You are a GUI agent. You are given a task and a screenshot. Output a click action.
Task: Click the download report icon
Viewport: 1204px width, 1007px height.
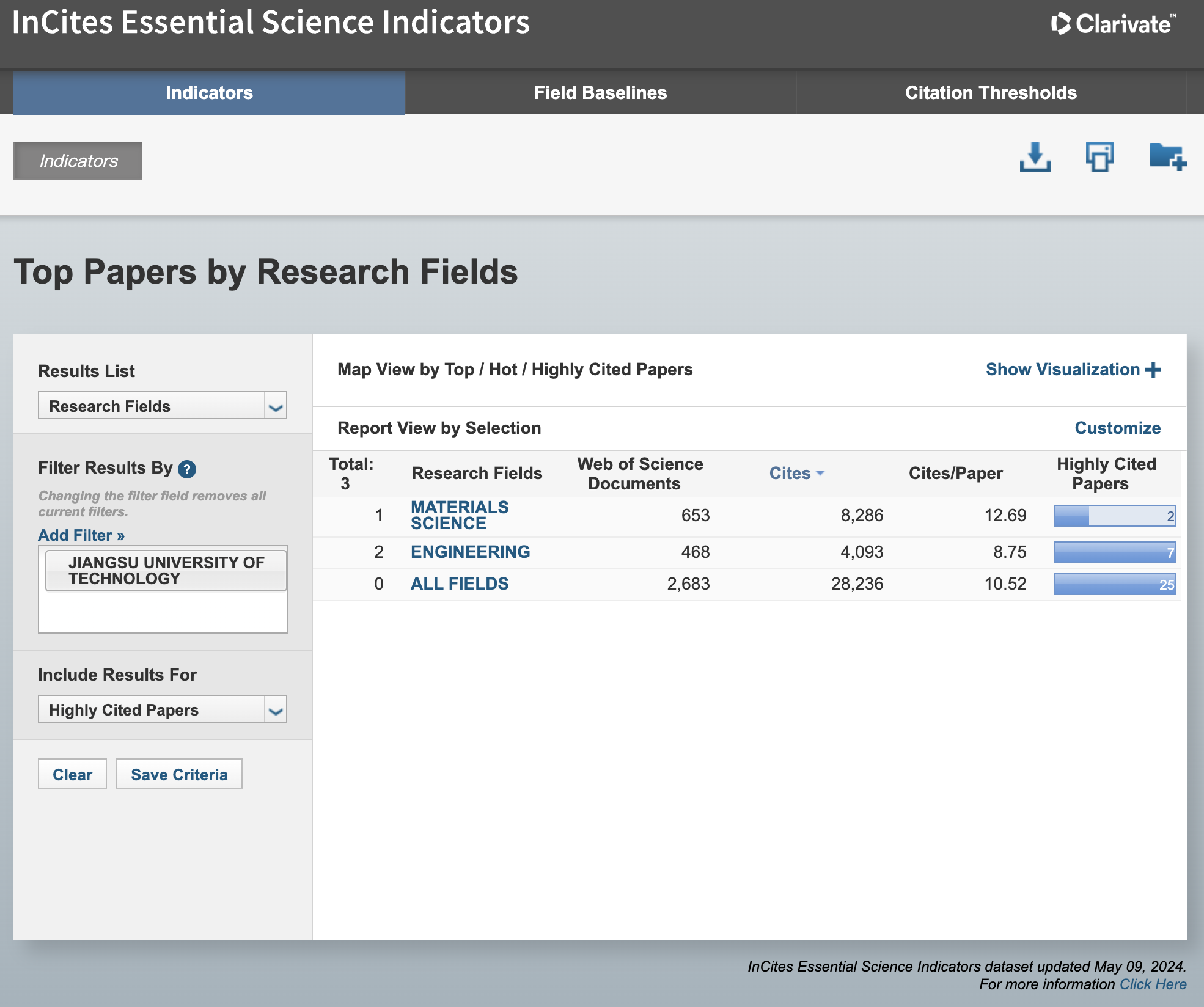1035,158
